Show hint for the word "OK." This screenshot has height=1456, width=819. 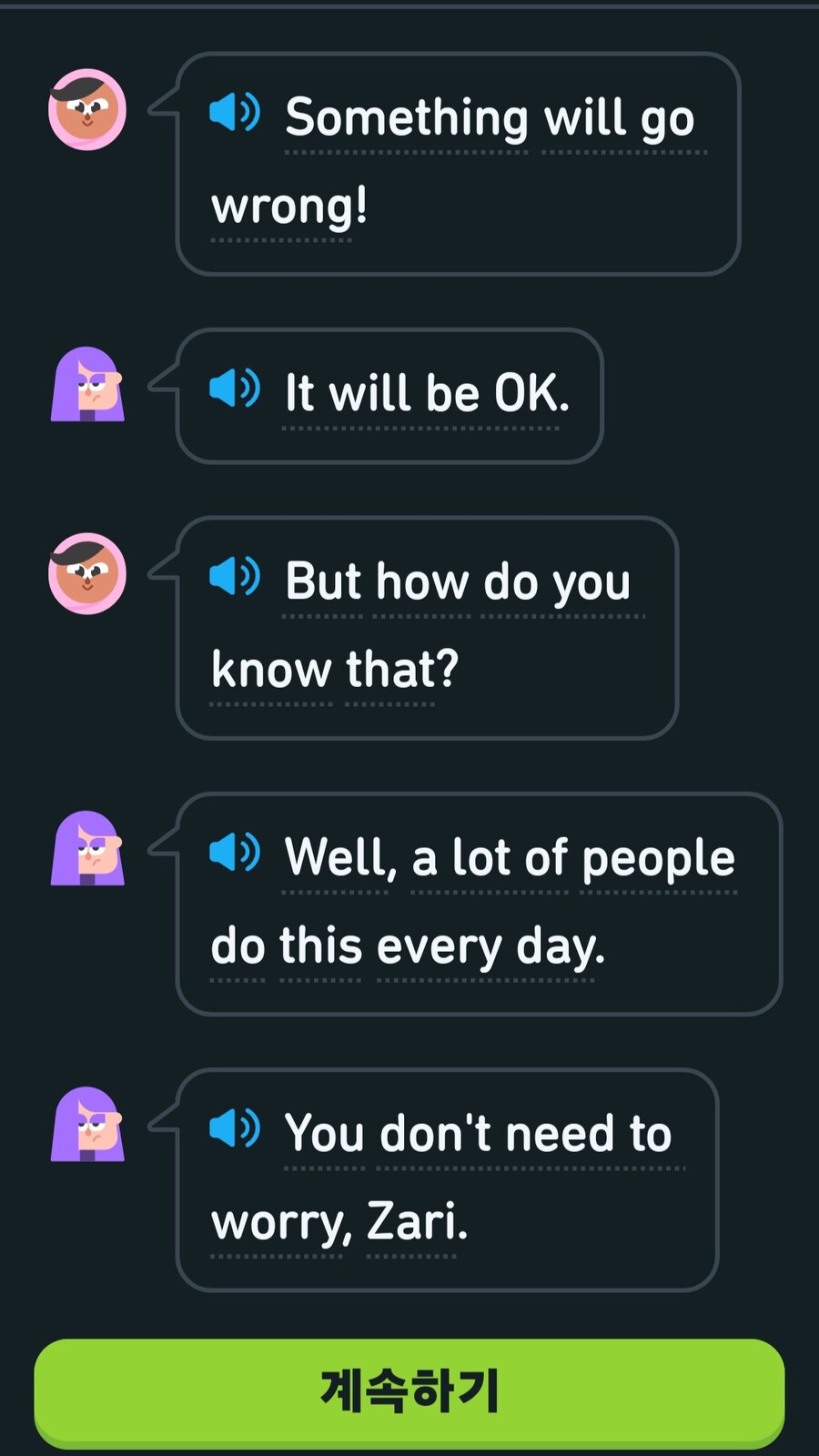point(531,394)
